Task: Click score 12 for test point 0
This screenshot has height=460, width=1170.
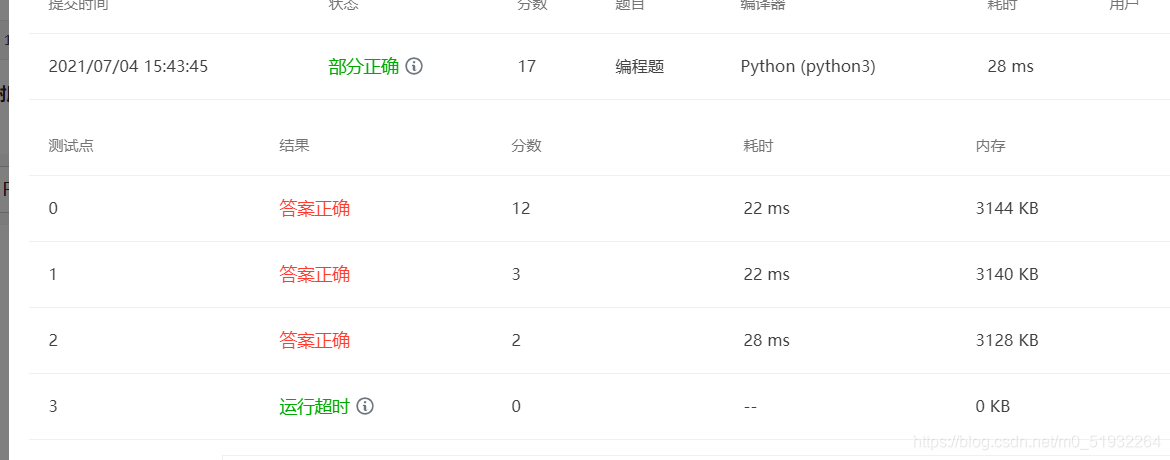Action: point(521,208)
